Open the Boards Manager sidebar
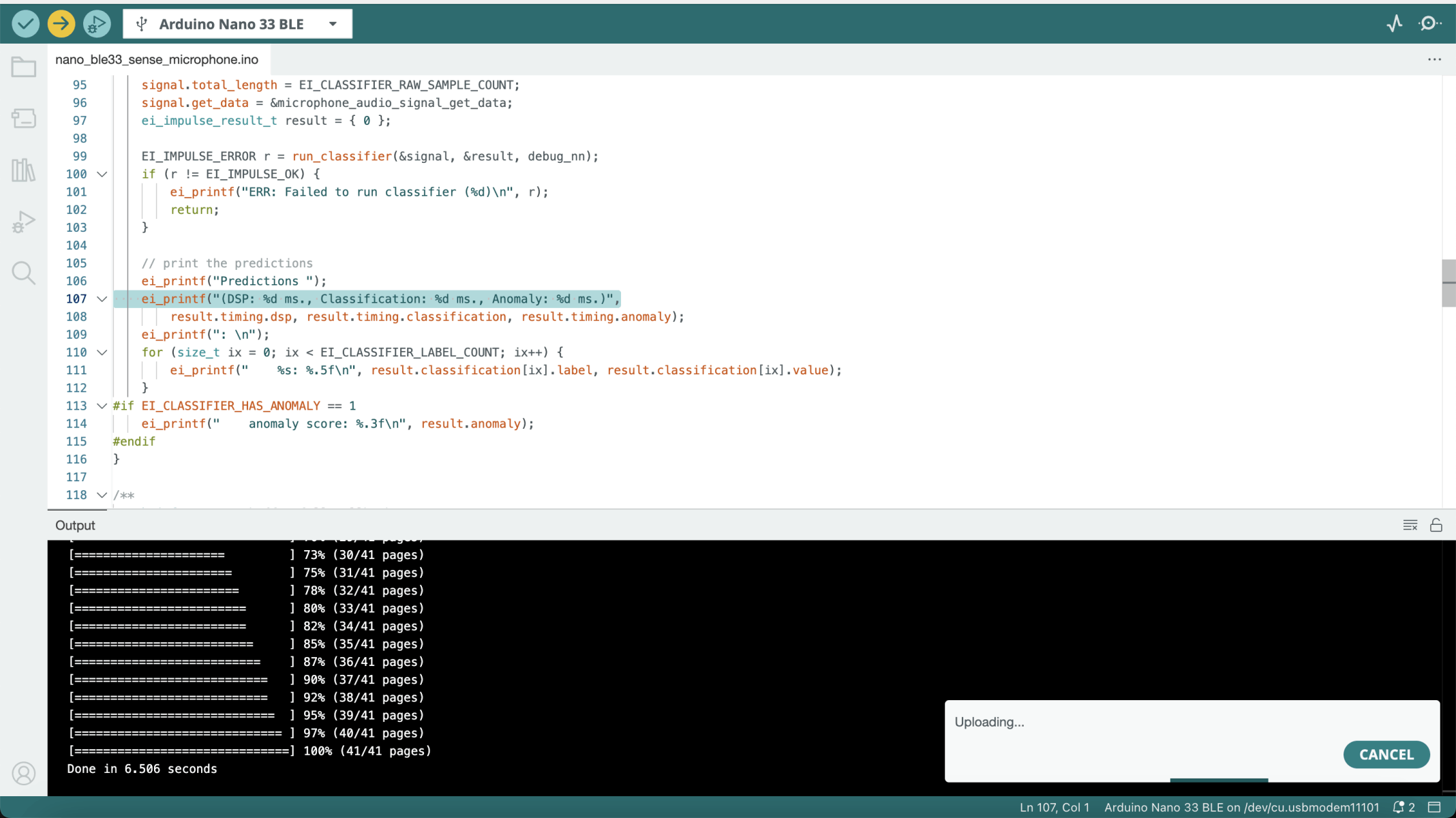The image size is (1456, 818). click(24, 119)
